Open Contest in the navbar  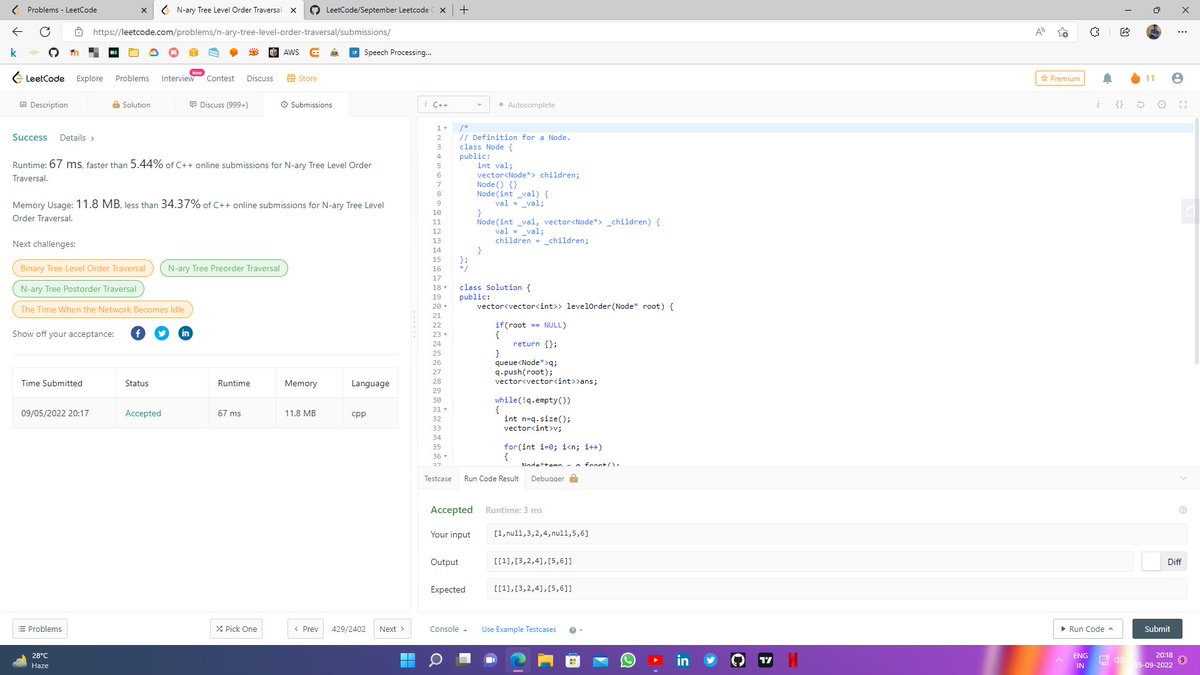(x=220, y=78)
